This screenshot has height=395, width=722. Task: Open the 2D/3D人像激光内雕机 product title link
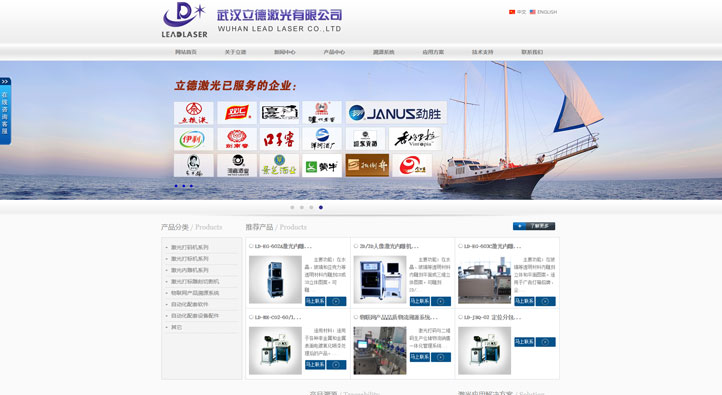click(x=389, y=246)
